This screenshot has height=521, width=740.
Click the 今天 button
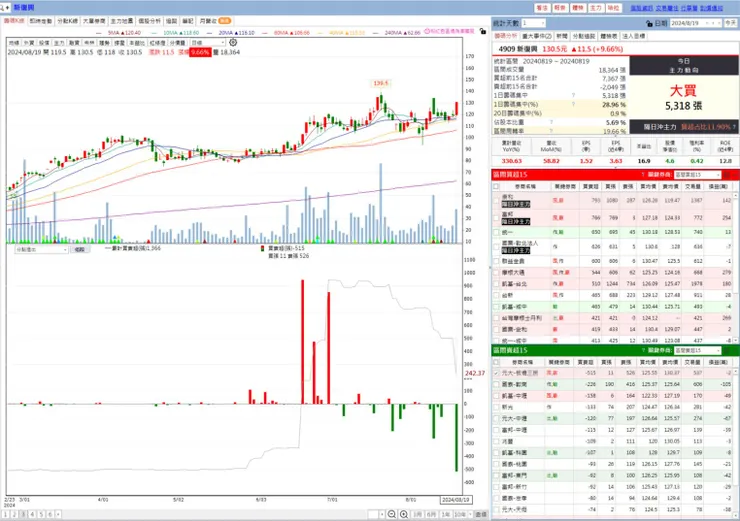click(x=731, y=23)
